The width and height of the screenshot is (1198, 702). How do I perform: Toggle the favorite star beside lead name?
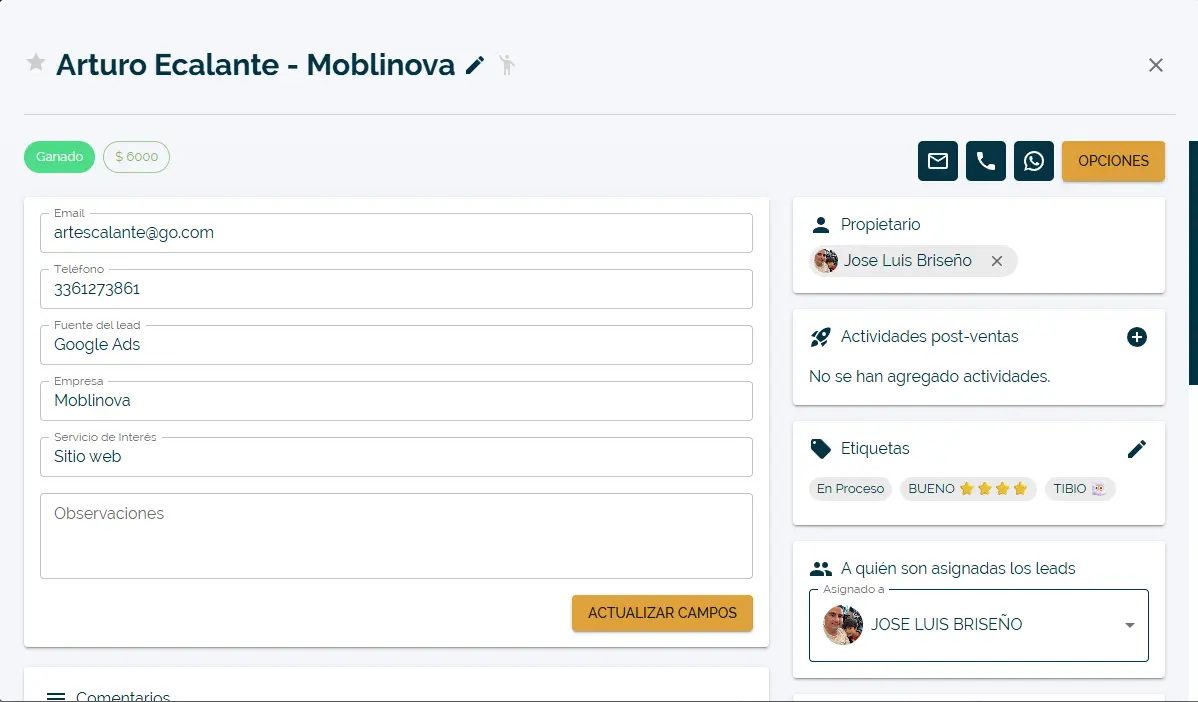(36, 64)
